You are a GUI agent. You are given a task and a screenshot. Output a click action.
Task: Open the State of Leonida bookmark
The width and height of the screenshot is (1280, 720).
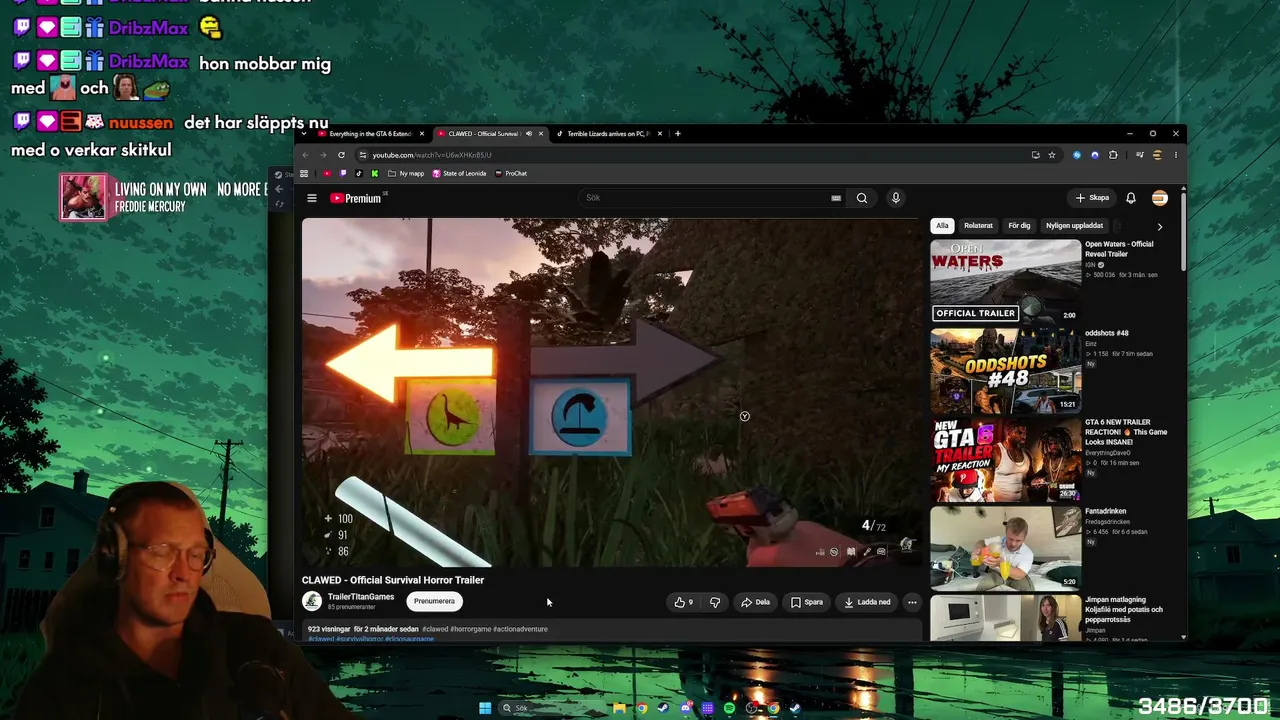[x=459, y=173]
